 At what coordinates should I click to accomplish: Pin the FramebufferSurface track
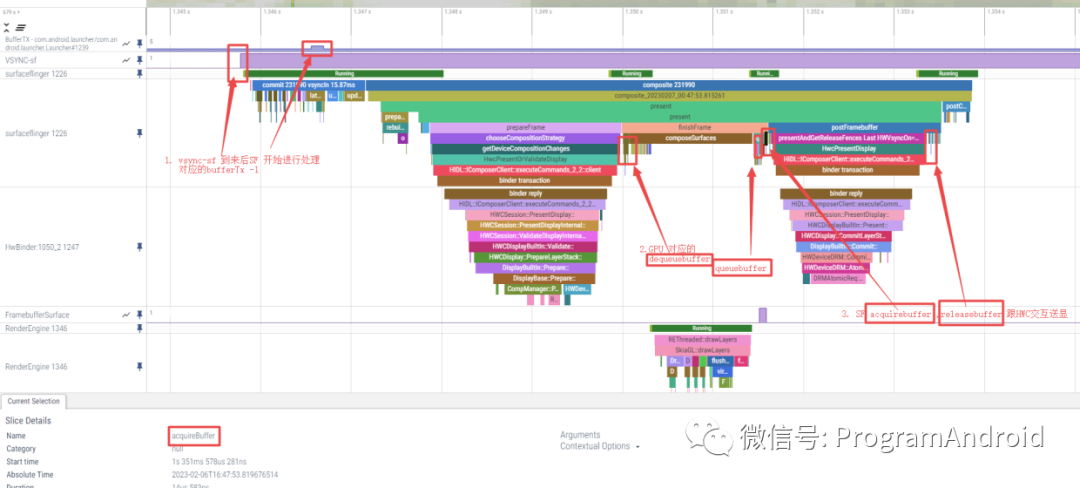click(x=140, y=315)
